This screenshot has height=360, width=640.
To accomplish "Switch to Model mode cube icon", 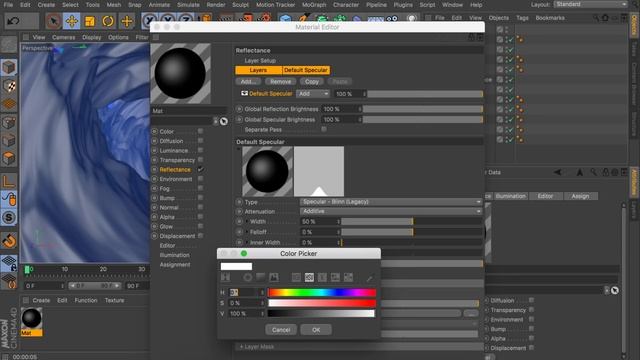I will [x=9, y=67].
